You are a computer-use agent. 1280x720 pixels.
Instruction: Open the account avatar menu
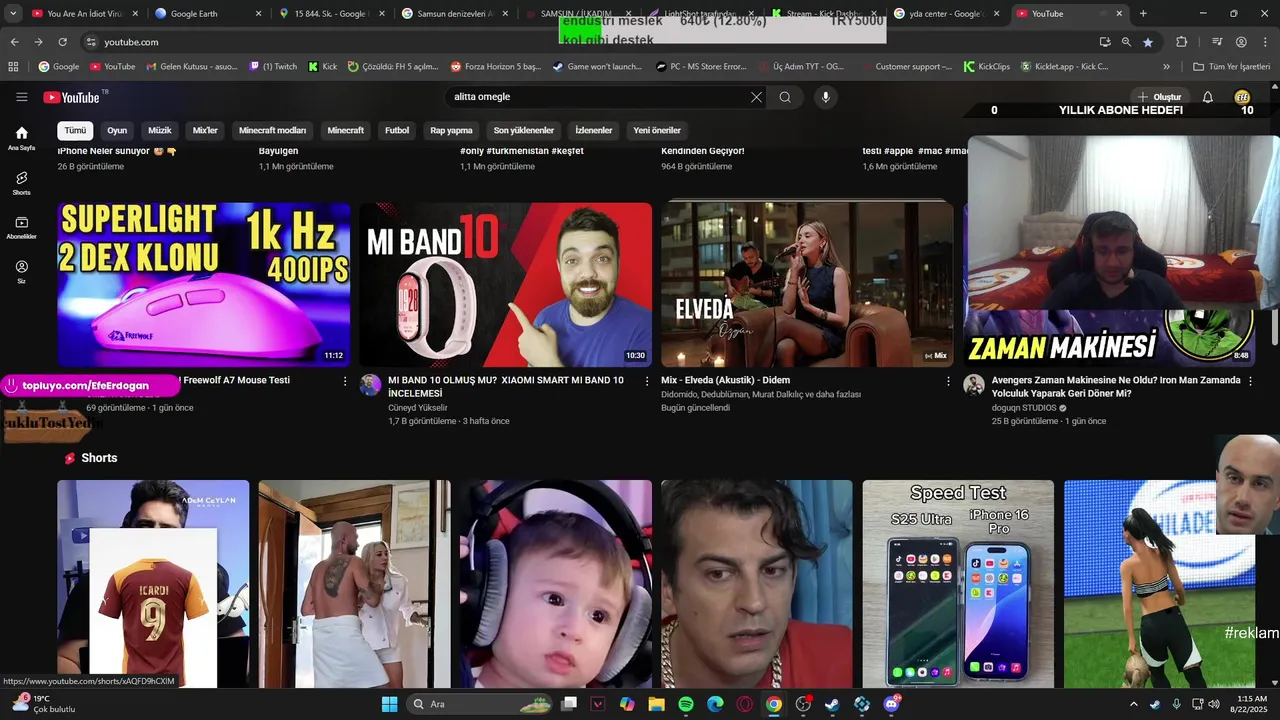click(1242, 97)
